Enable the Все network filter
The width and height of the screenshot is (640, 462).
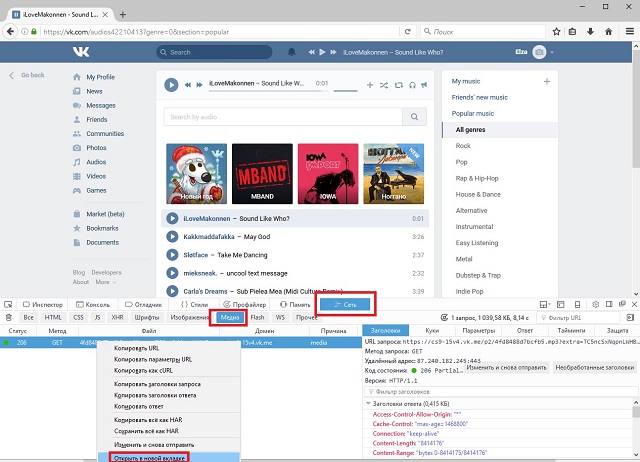point(29,317)
